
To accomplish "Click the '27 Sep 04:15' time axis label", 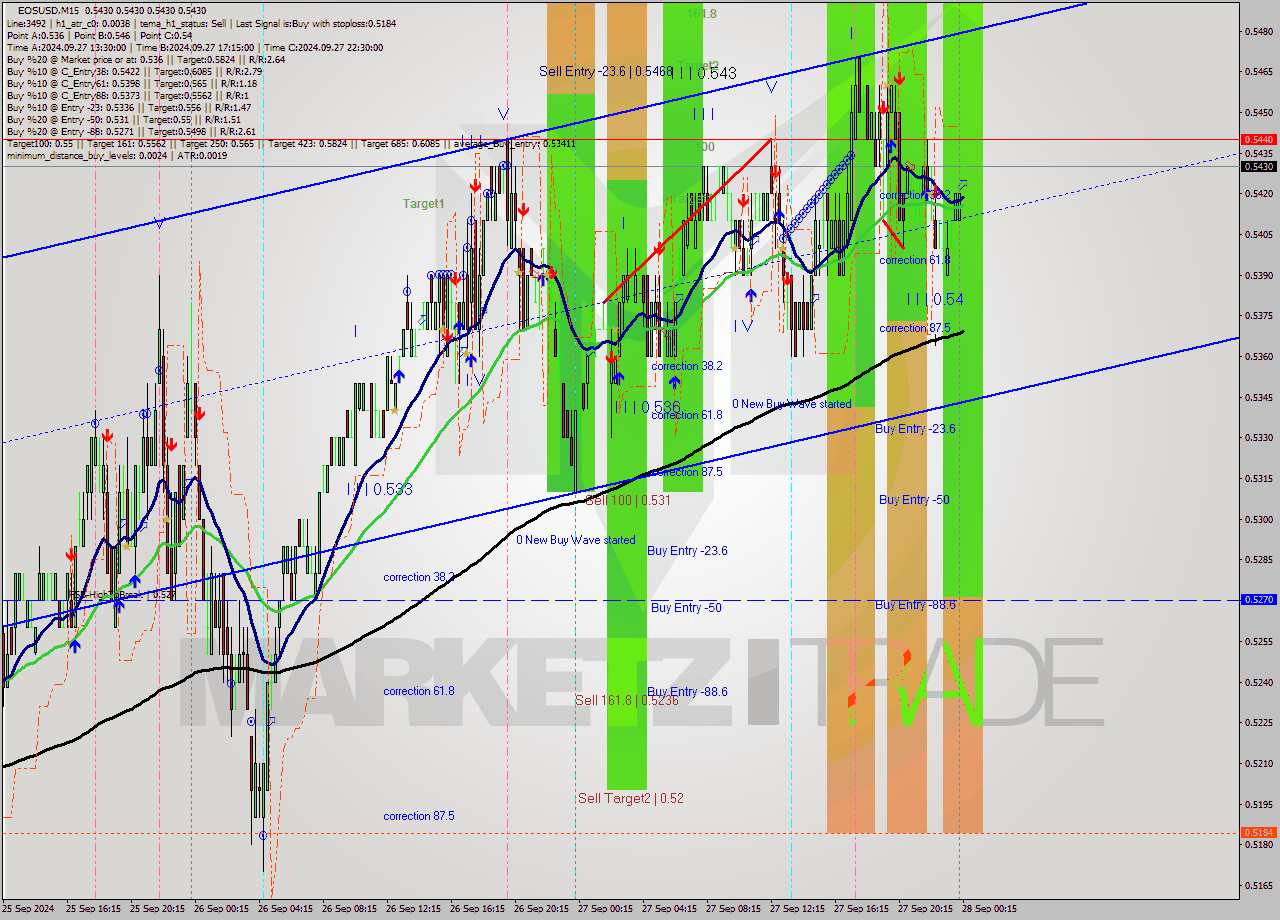I will 669,909.
